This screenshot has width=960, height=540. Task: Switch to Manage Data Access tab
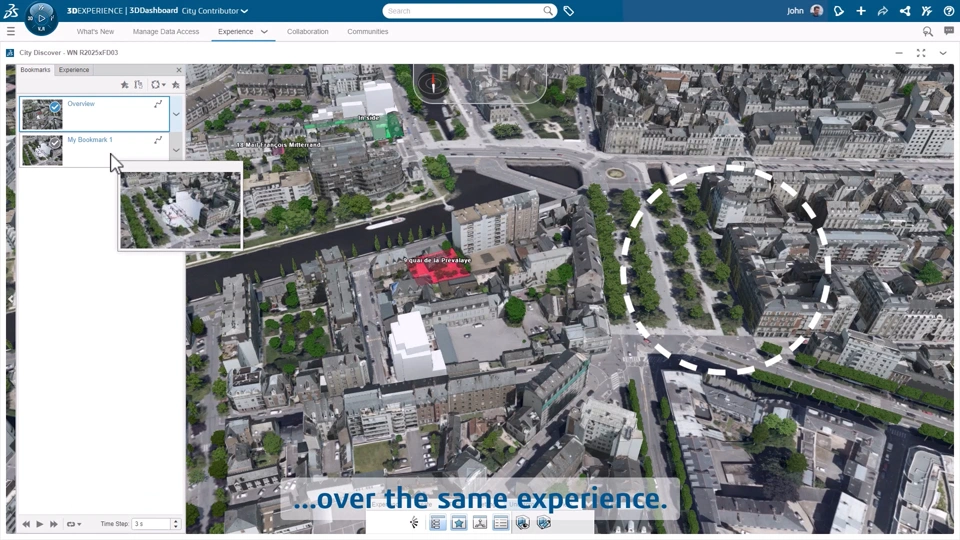pyautogui.click(x=166, y=31)
